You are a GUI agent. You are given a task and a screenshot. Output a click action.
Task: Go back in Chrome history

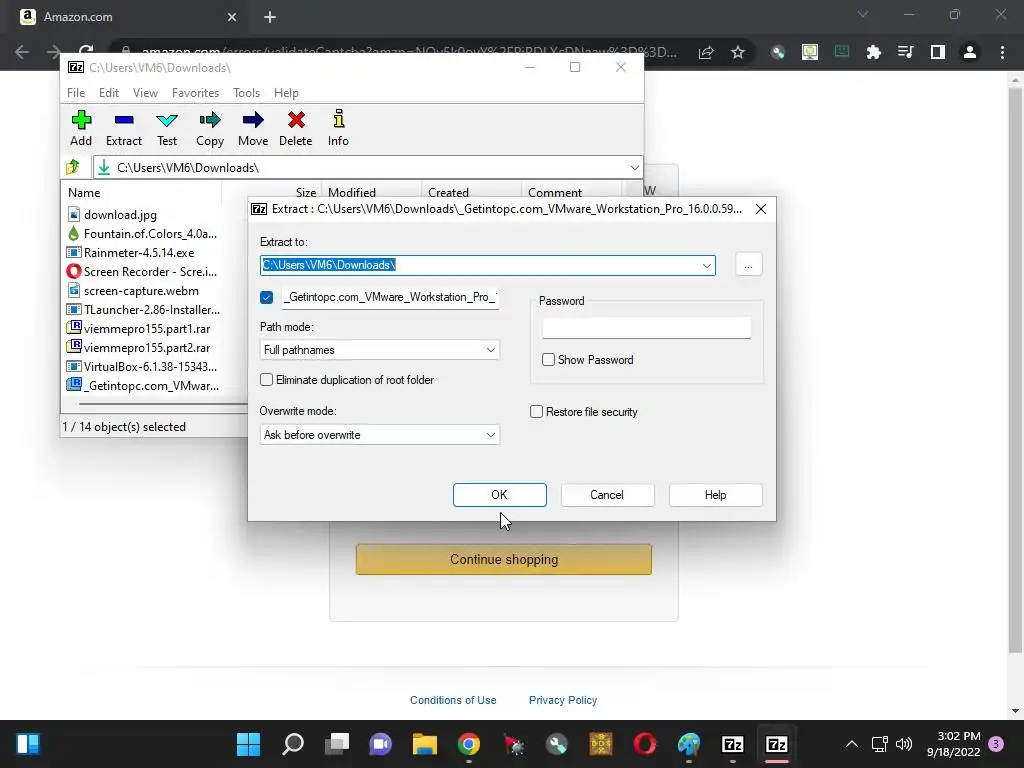pyautogui.click(x=22, y=52)
